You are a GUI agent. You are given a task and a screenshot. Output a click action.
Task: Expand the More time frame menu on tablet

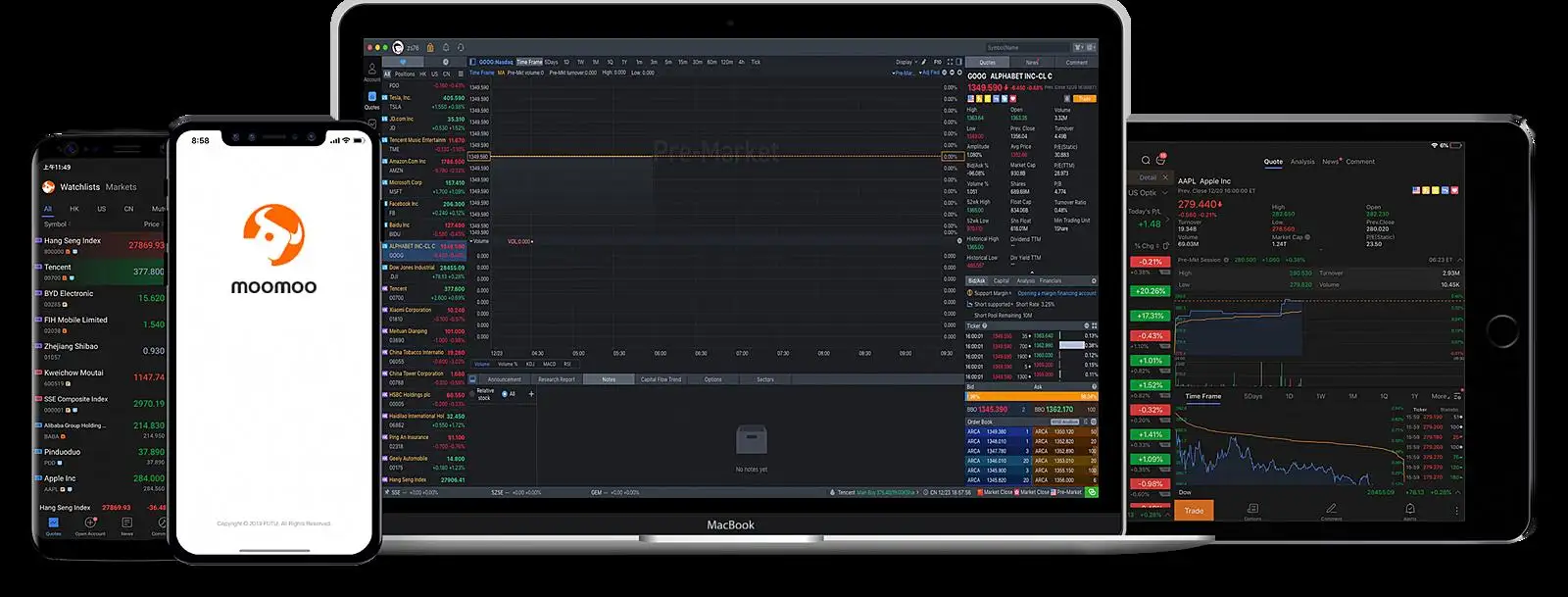(1441, 396)
